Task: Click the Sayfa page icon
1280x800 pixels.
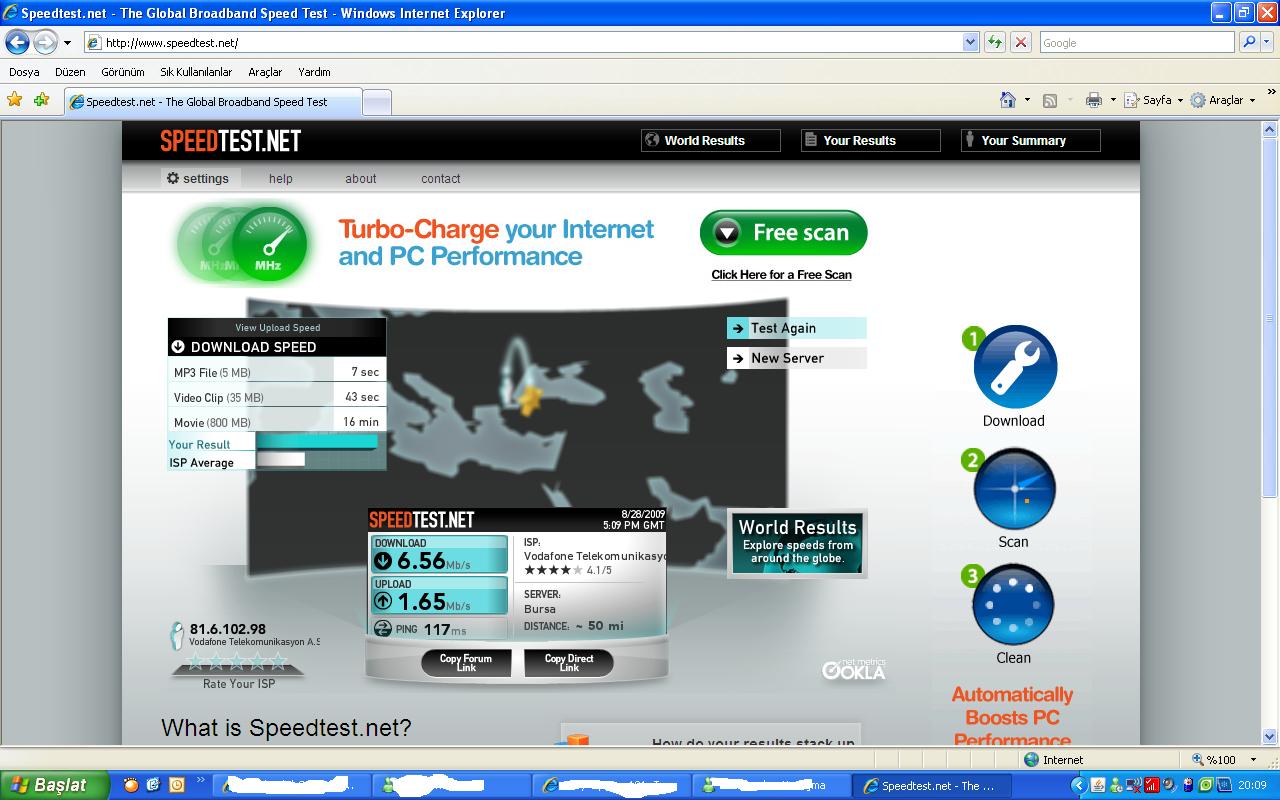Action: pyautogui.click(x=1132, y=100)
